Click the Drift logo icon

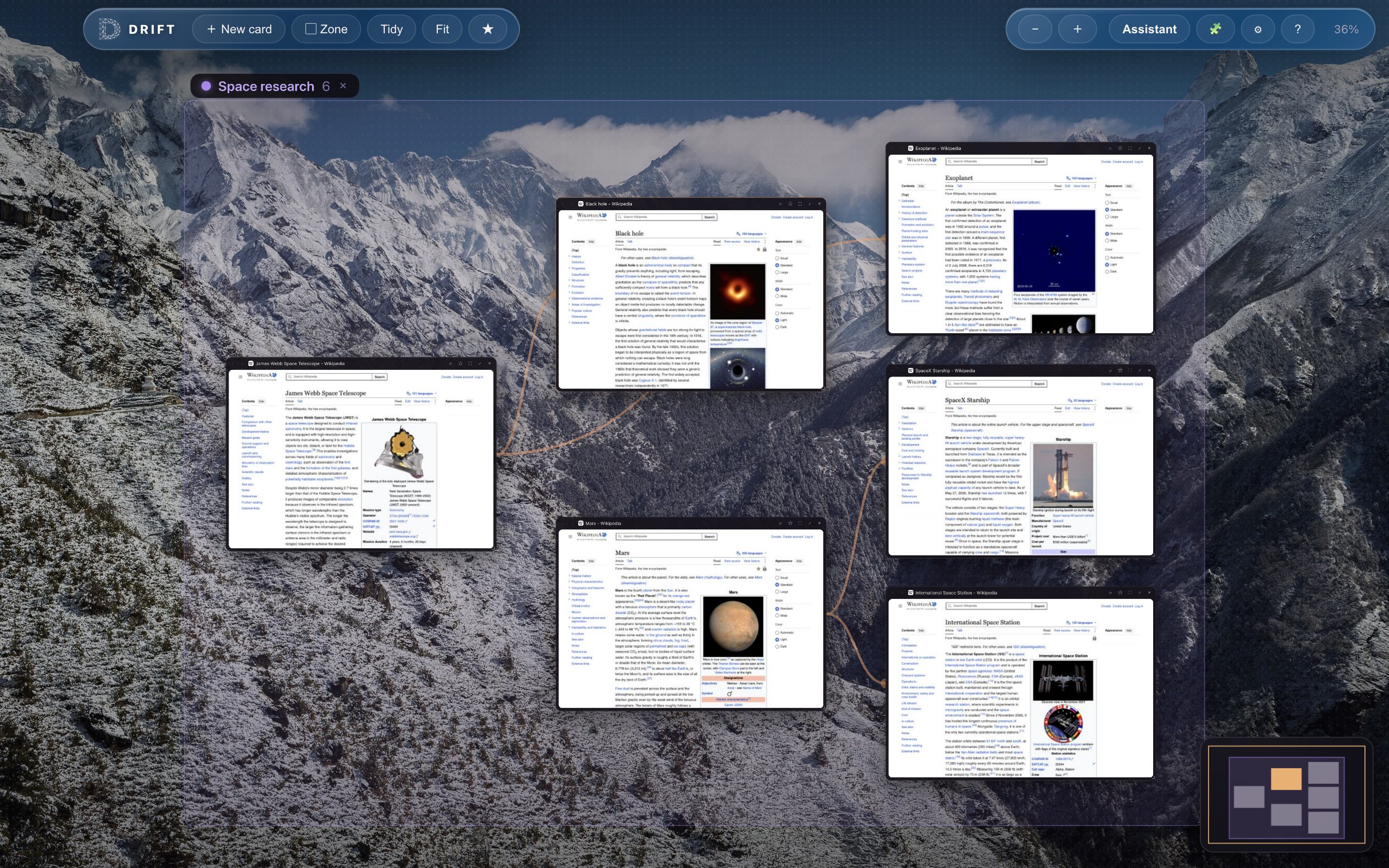[109, 29]
